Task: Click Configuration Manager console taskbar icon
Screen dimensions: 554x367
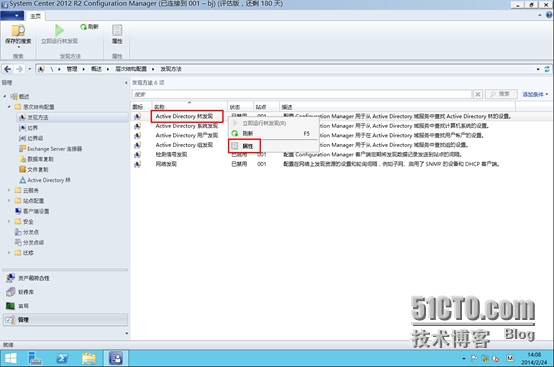Action: click(116, 359)
